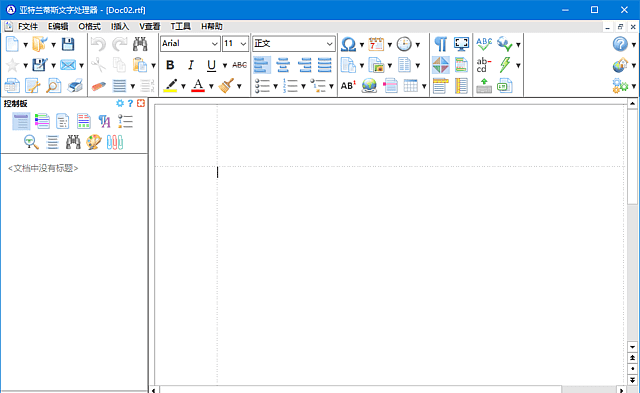Open the find binoculars icon in the toolbar
This screenshot has width=640, height=393.
[x=140, y=44]
